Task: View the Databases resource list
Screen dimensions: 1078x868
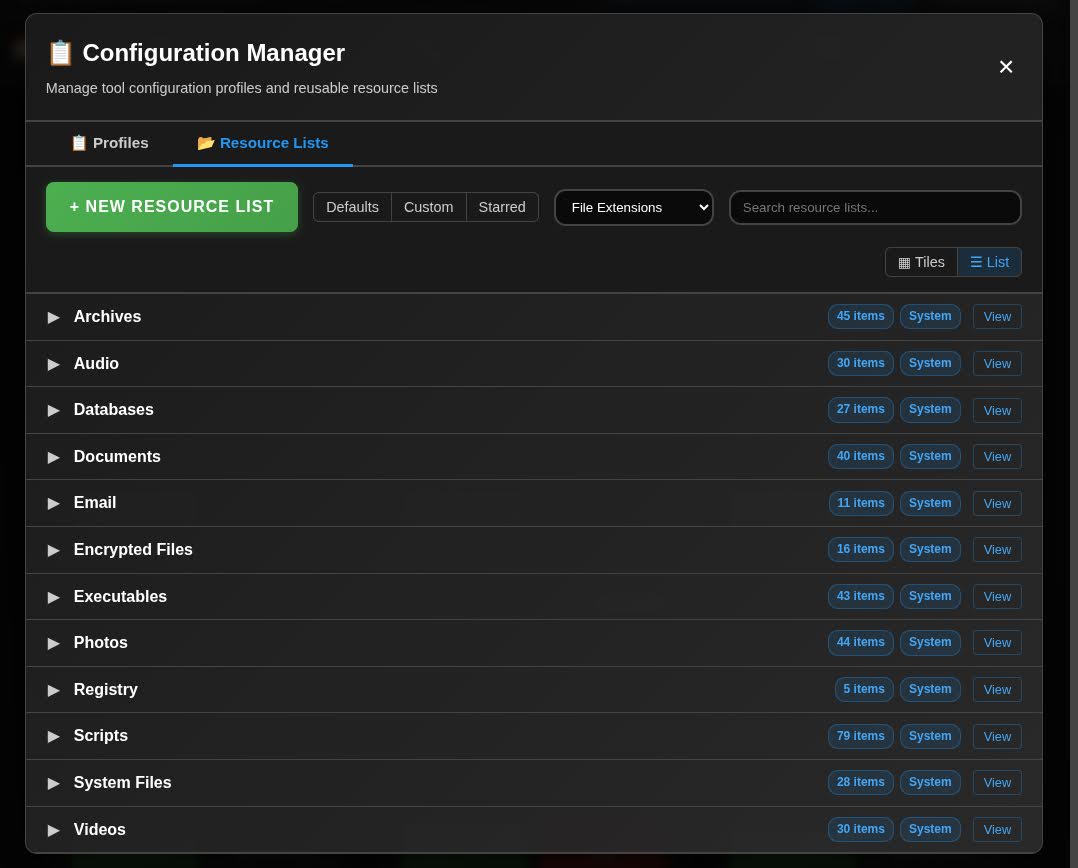Action: pyautogui.click(x=997, y=410)
